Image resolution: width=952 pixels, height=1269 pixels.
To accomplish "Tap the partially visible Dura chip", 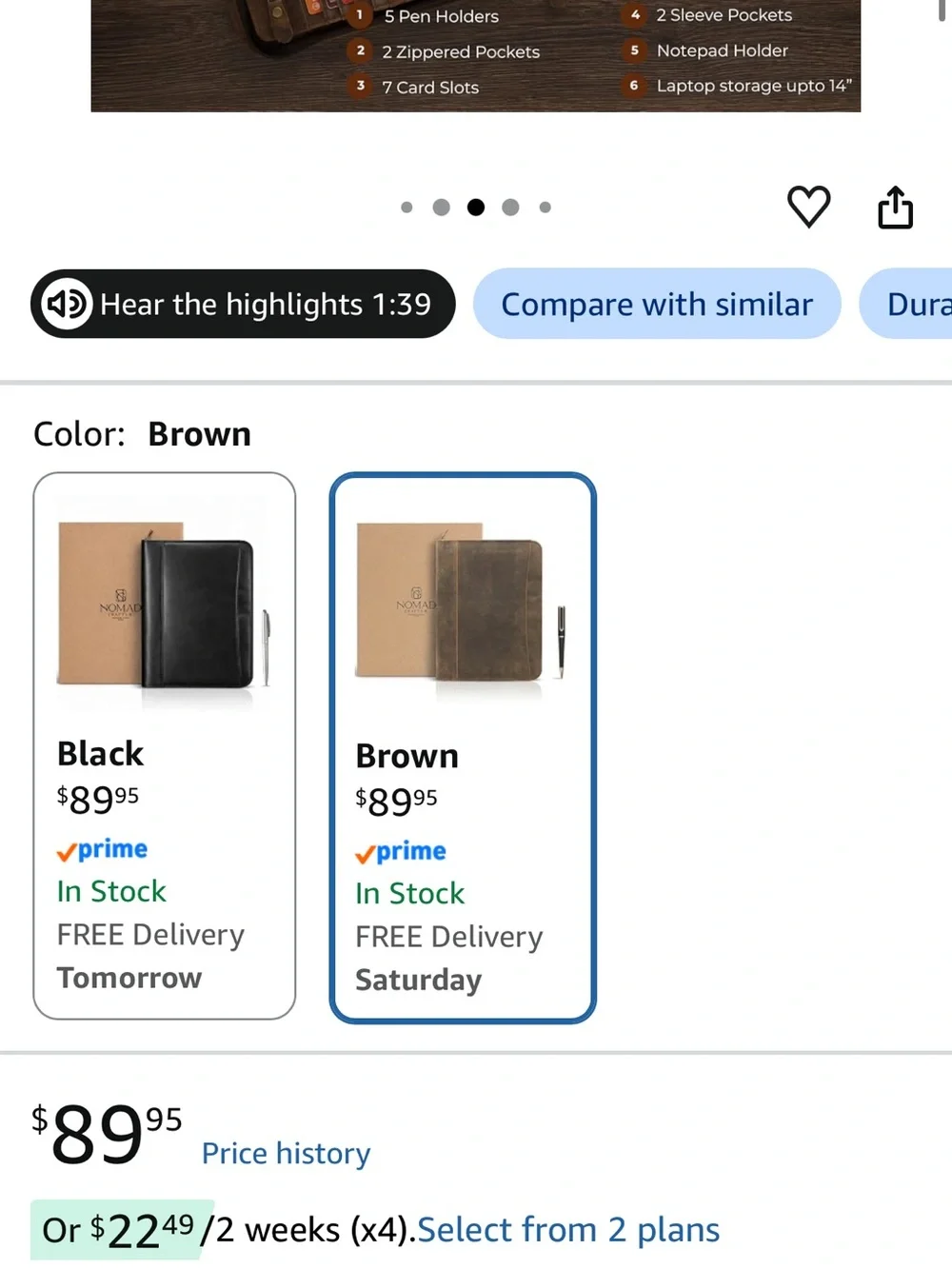I will [905, 304].
